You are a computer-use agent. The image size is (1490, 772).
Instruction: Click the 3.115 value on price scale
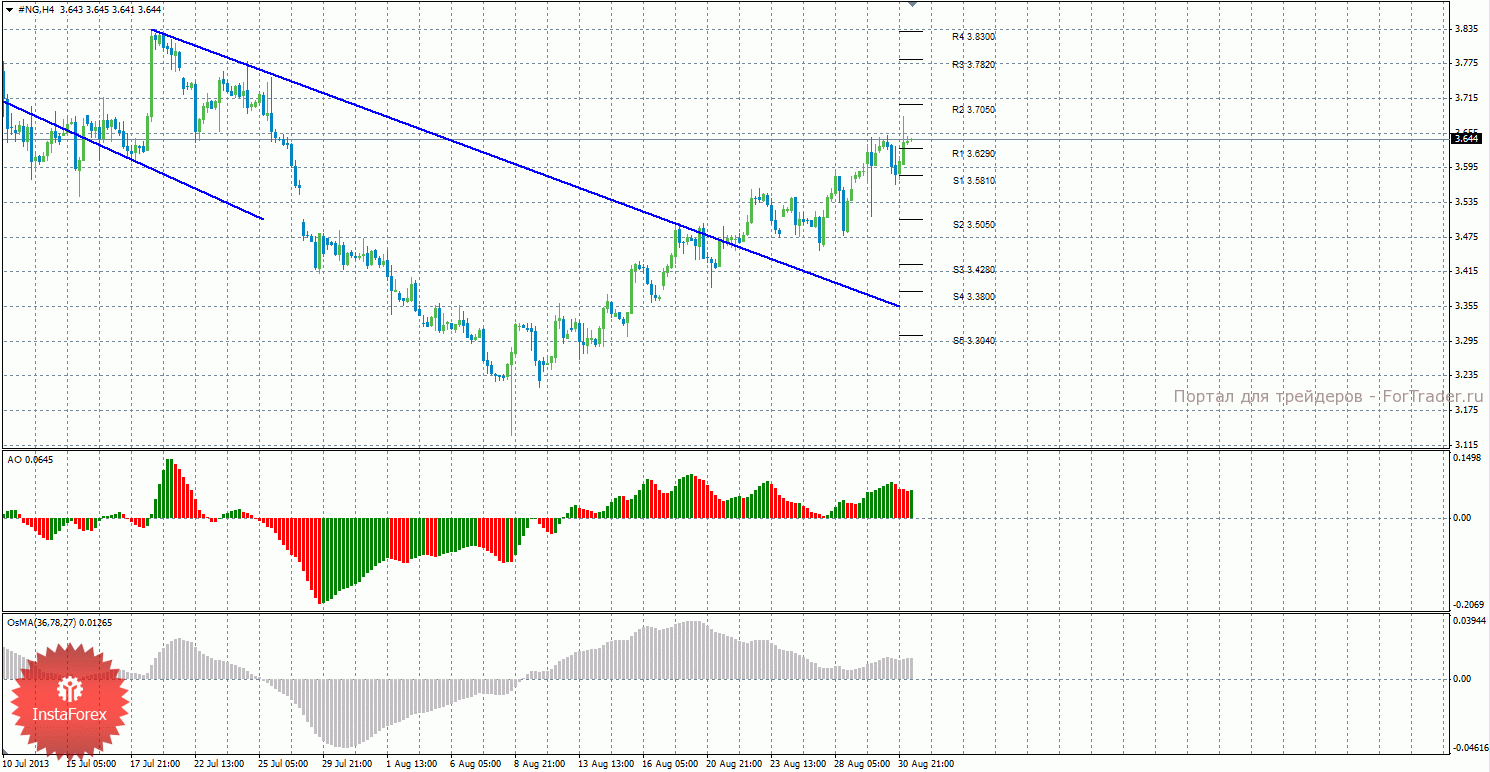tap(1467, 444)
